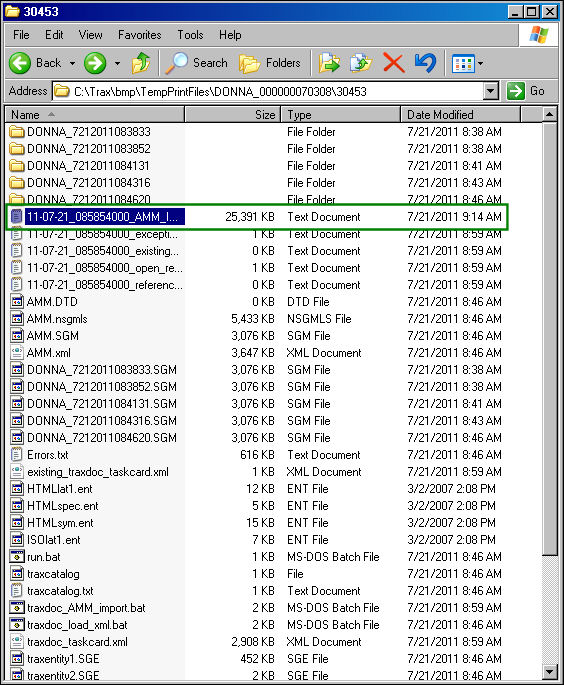Open the Favorites menu

[139, 35]
